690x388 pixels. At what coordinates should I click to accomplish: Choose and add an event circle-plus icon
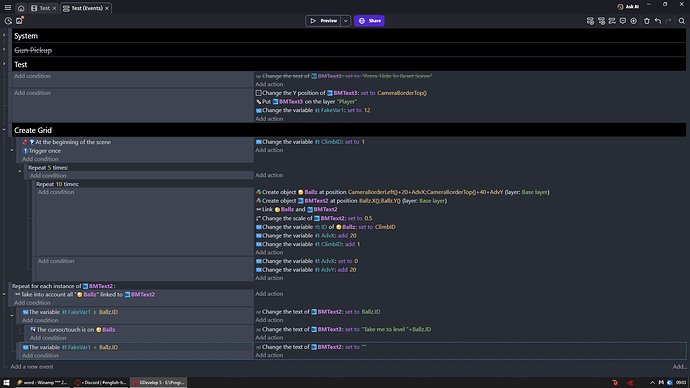(634, 21)
